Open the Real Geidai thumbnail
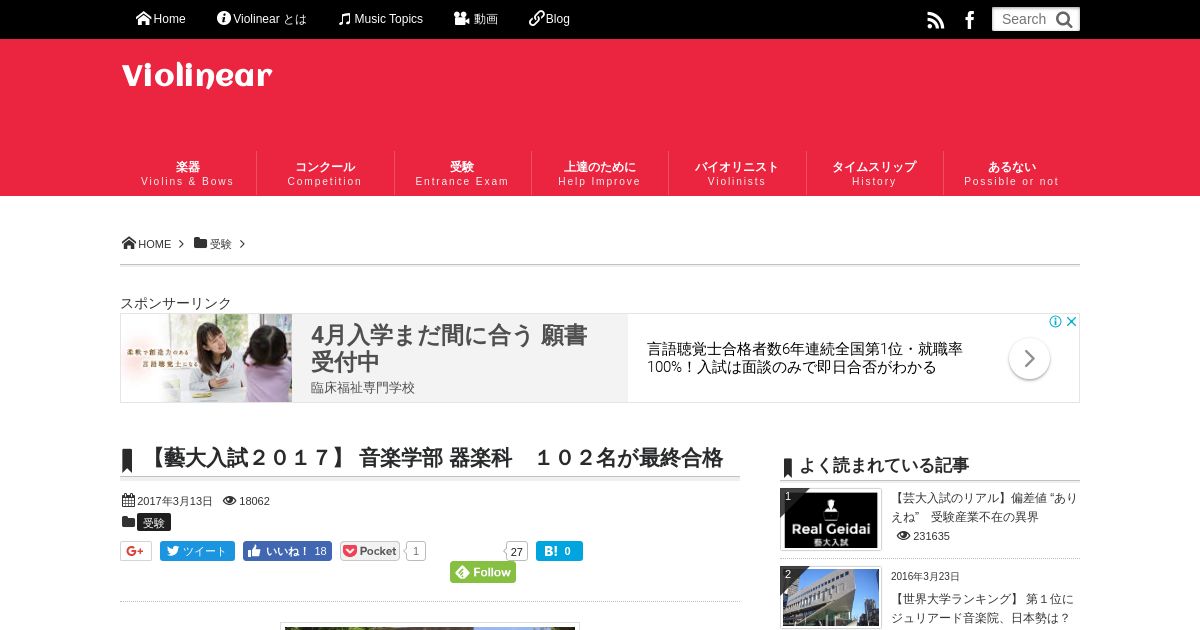Image resolution: width=1200 pixels, height=630 pixels. point(831,520)
